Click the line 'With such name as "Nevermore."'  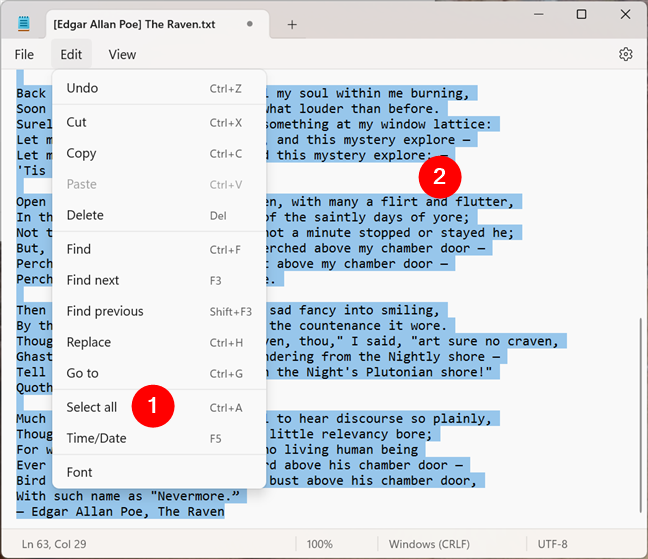(128, 496)
